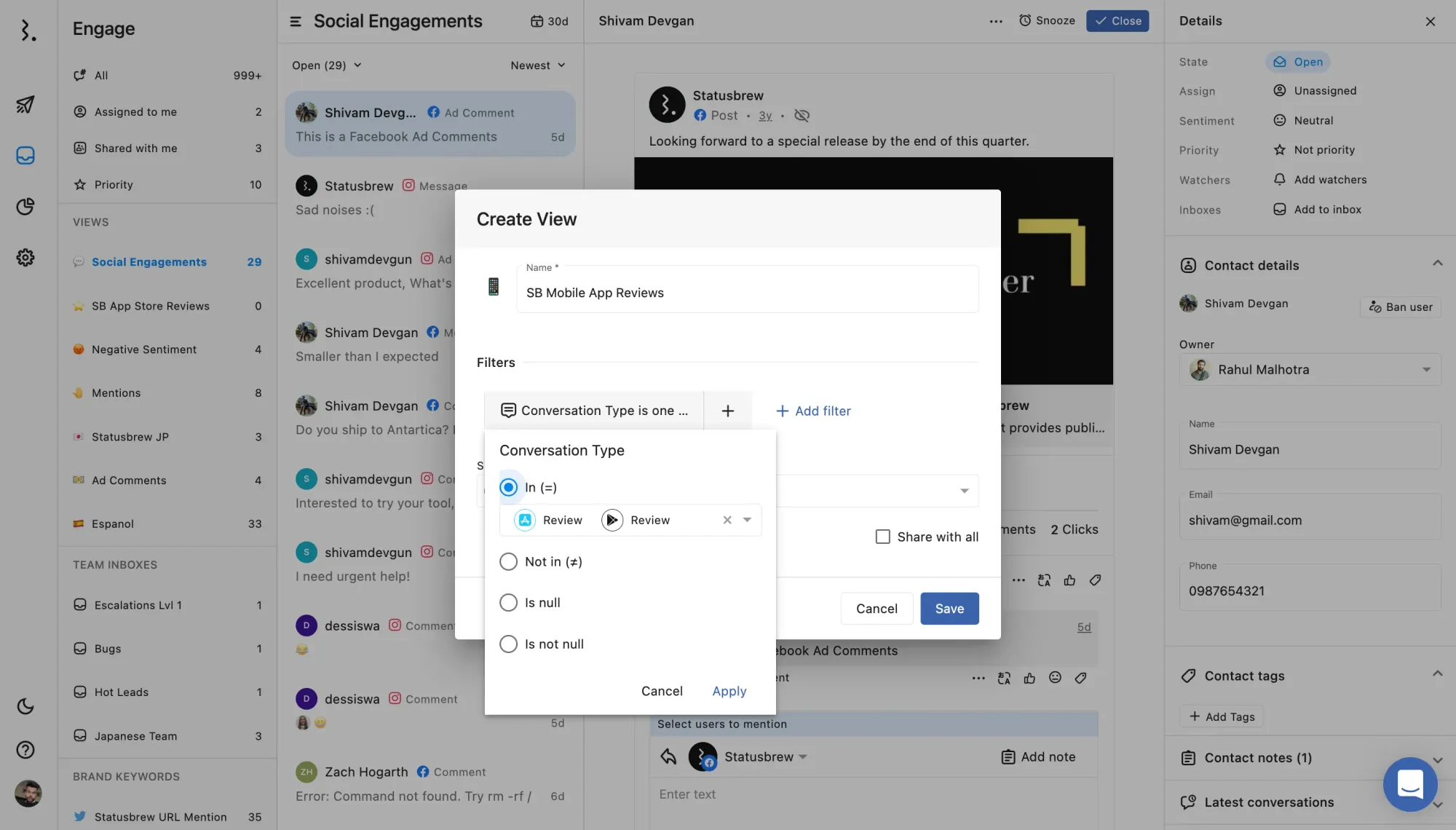Screen dimensions: 1456x830
Task: Select the Is not null radio option
Action: (508, 644)
